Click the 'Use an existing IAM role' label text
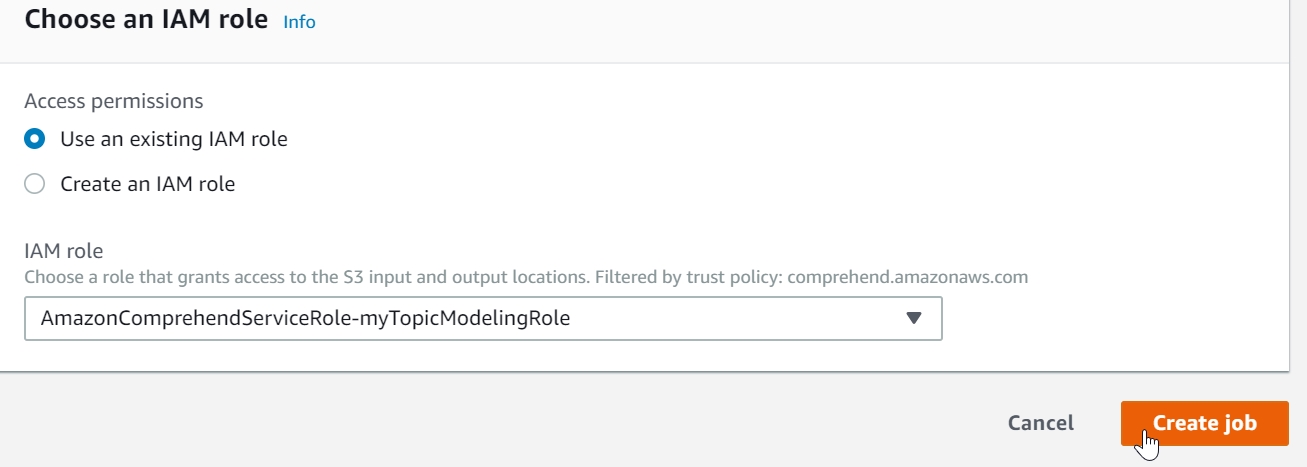Screen dimensions: 1307x467 pyautogui.click(x=174, y=140)
